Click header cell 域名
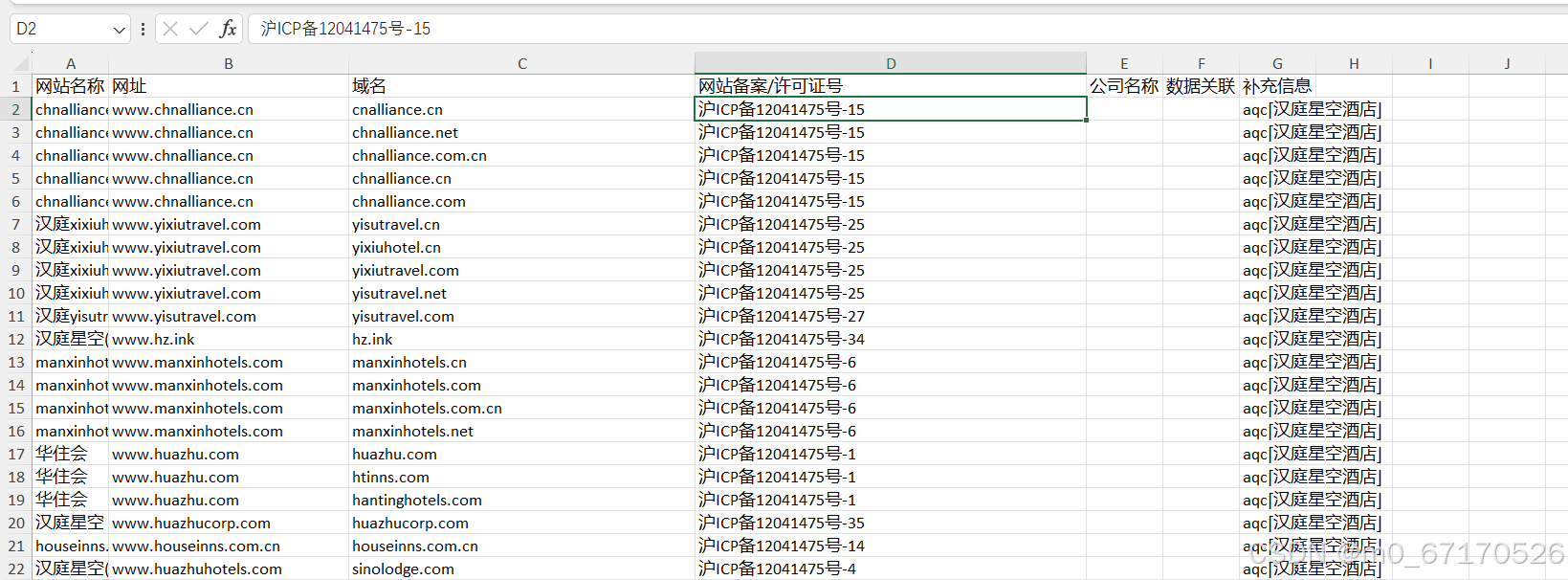This screenshot has width=1568, height=580. (522, 86)
